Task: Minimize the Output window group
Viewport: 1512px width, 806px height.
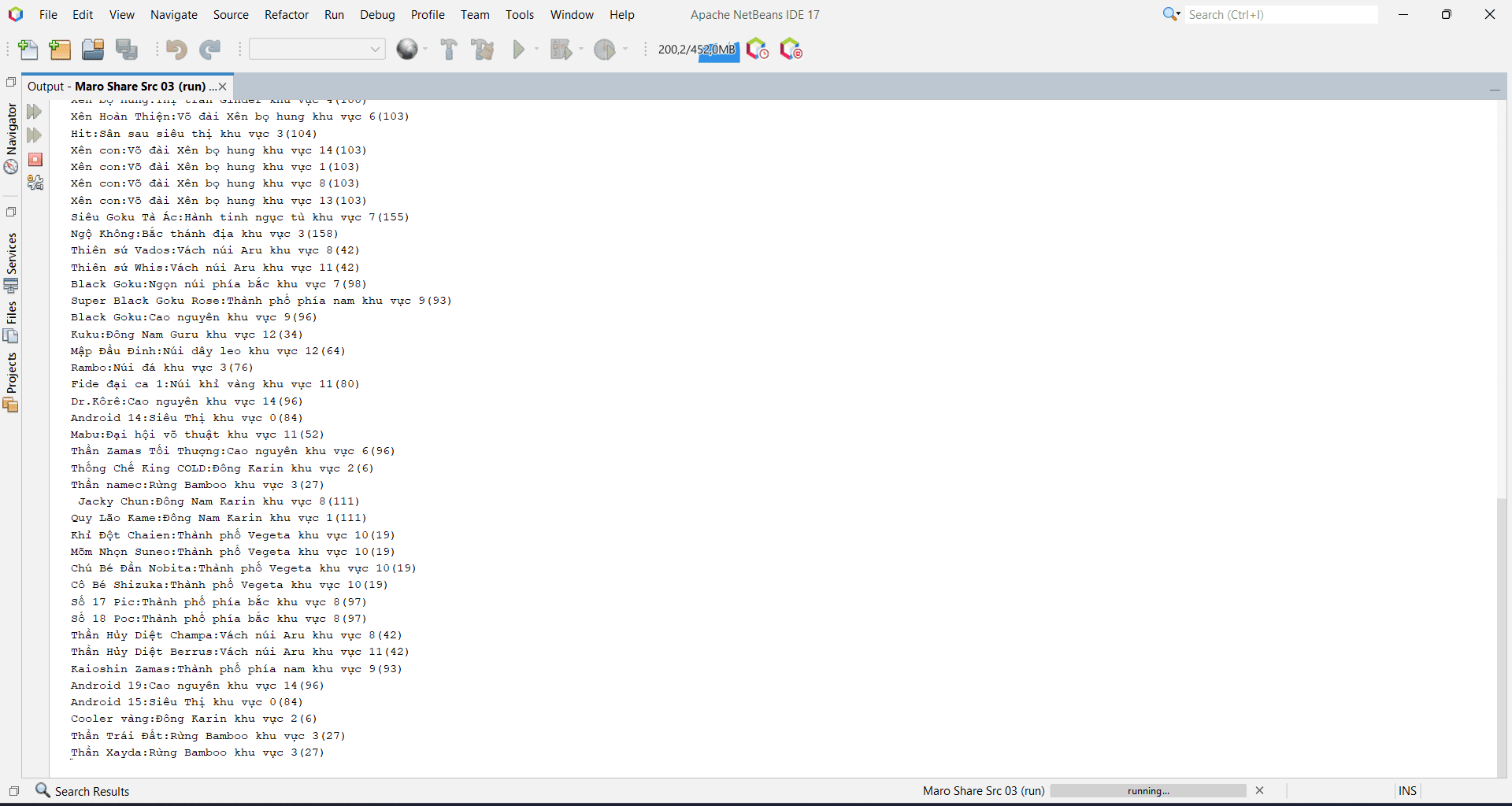Action: pos(1495,89)
